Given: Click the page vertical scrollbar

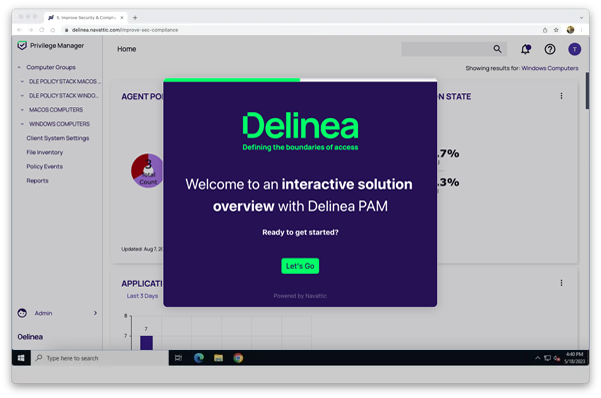Looking at the screenshot, I should (x=587, y=91).
